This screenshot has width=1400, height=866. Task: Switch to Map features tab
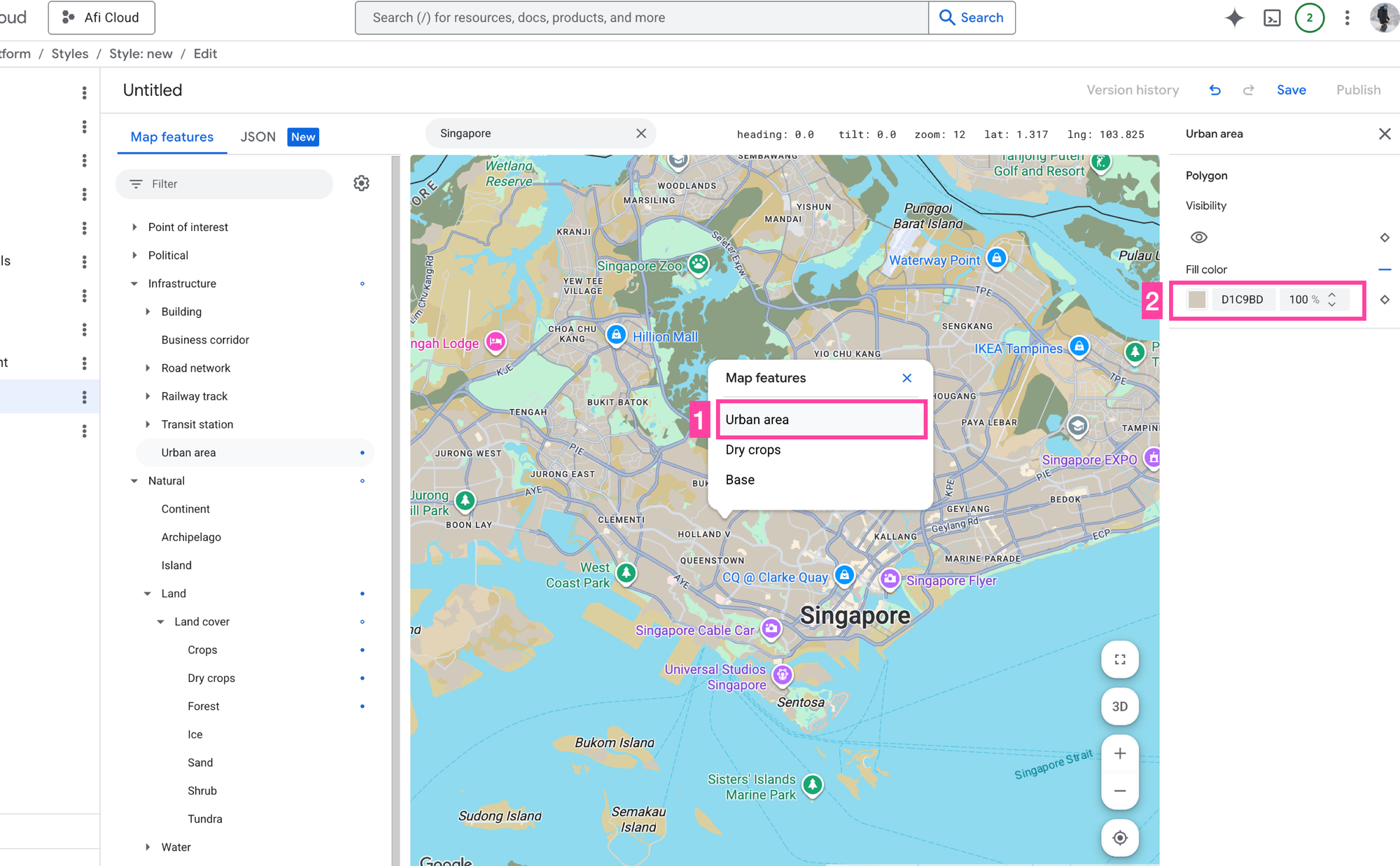[x=171, y=137]
